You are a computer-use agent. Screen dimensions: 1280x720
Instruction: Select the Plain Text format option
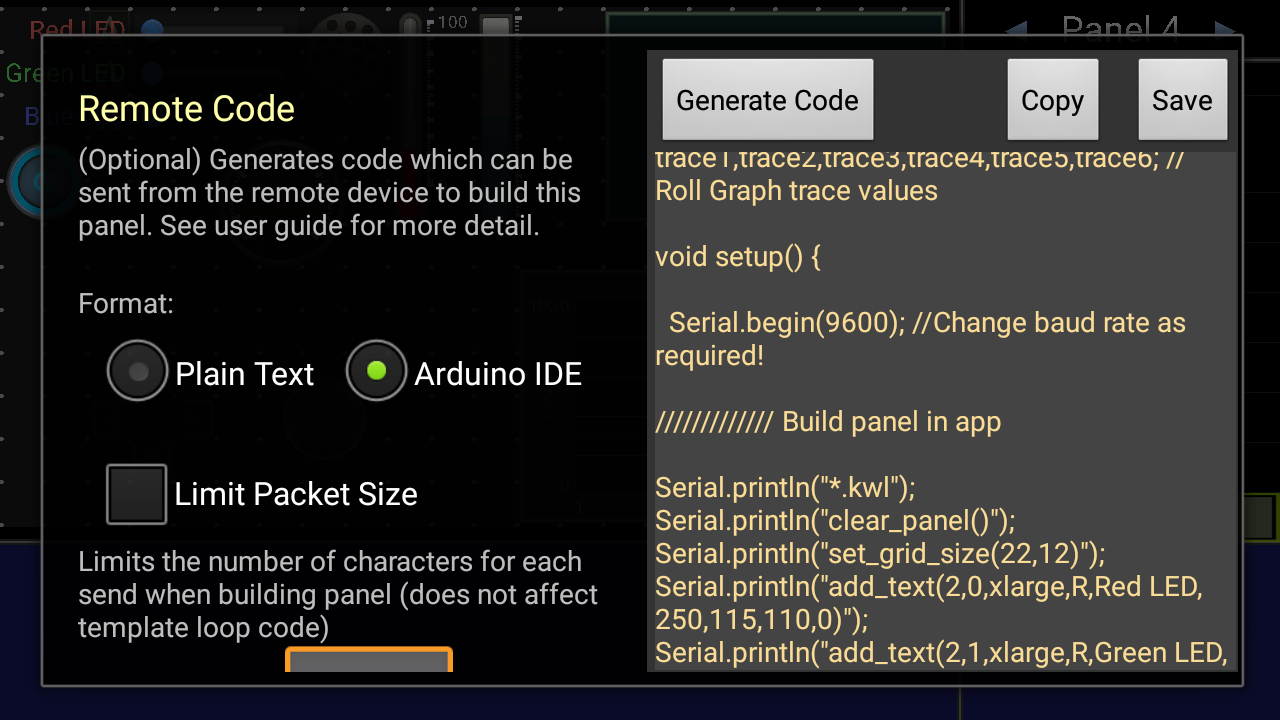pos(138,372)
